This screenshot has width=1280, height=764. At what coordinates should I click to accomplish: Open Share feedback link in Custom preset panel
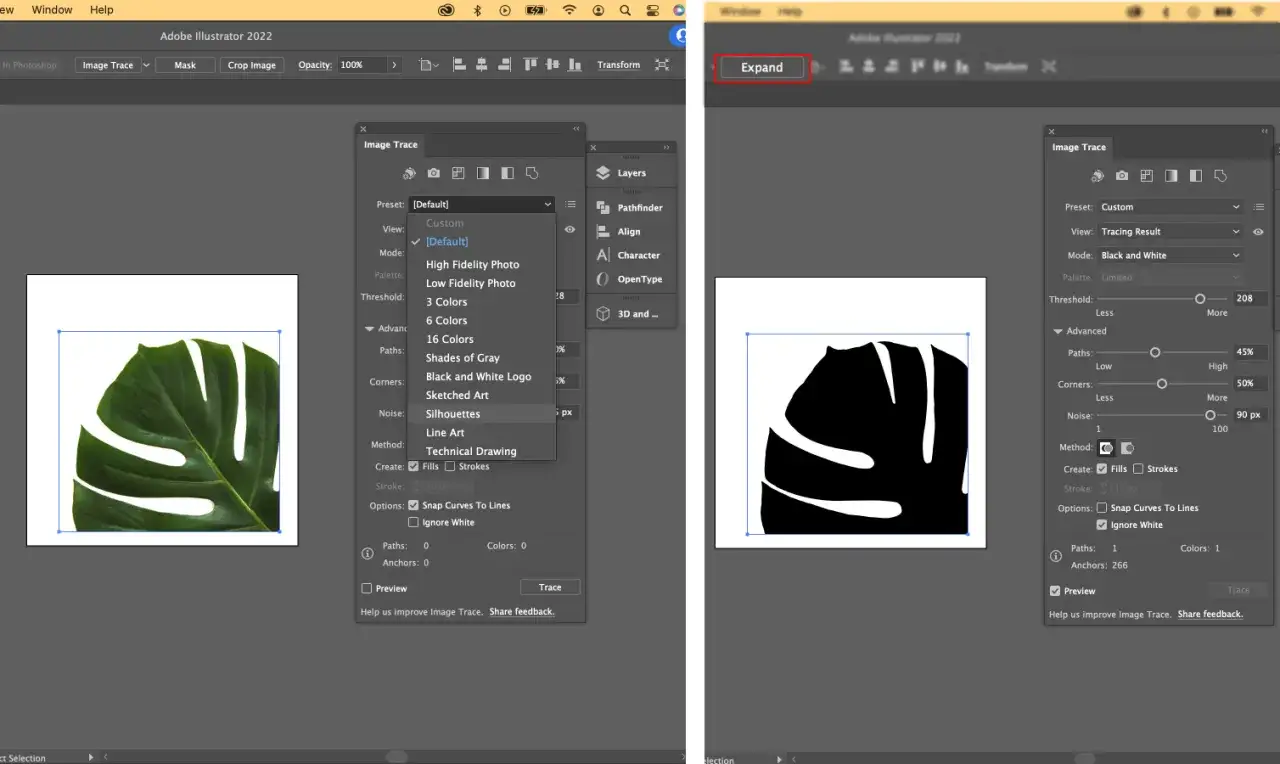[x=1210, y=614]
